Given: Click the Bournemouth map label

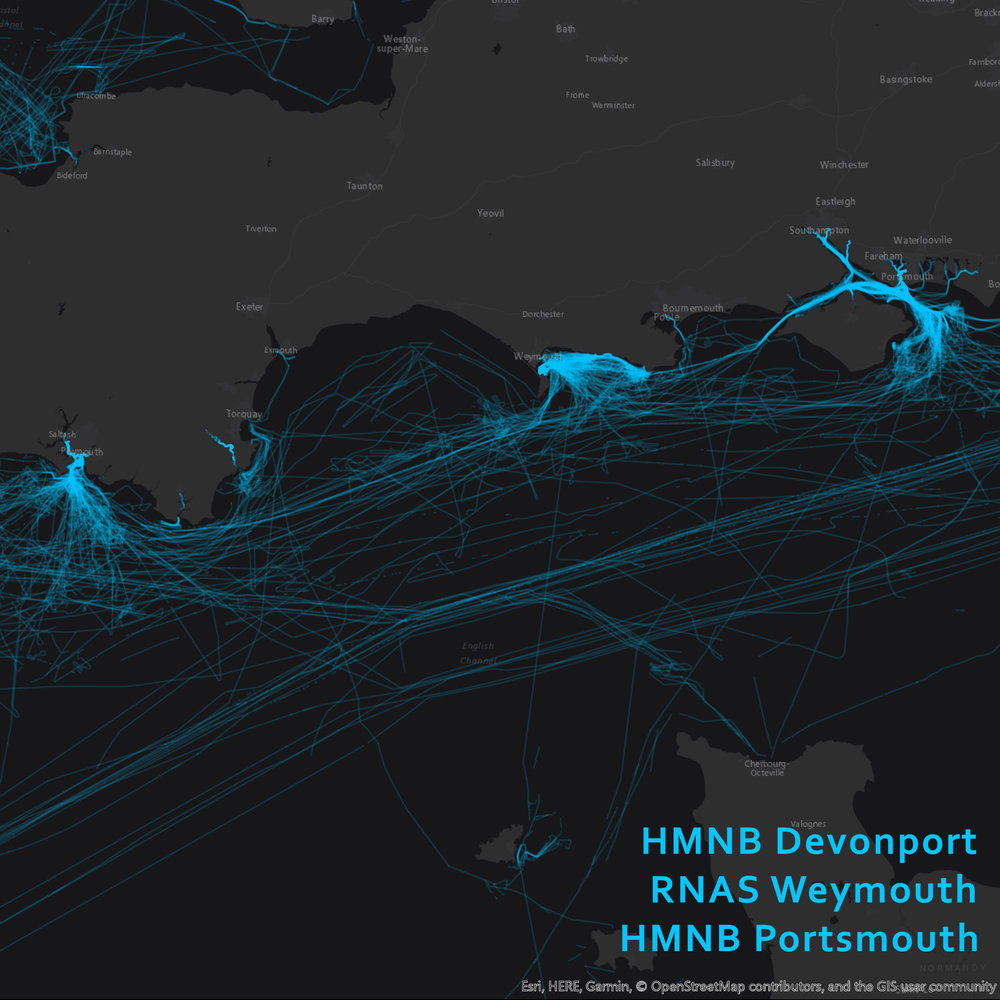Looking at the screenshot, I should tap(693, 308).
